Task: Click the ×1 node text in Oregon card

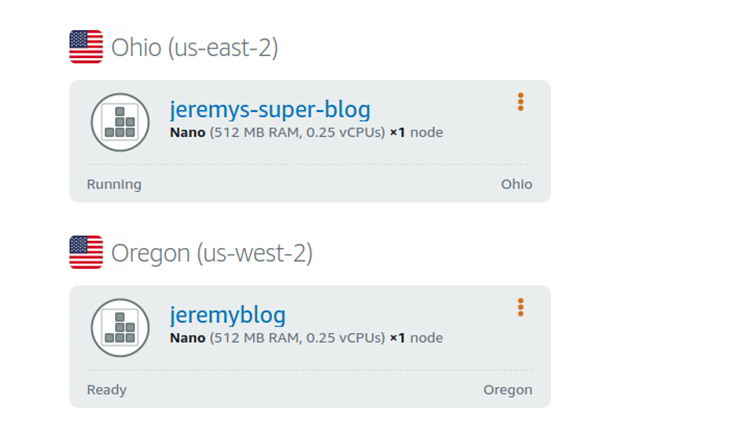Action: (x=416, y=338)
